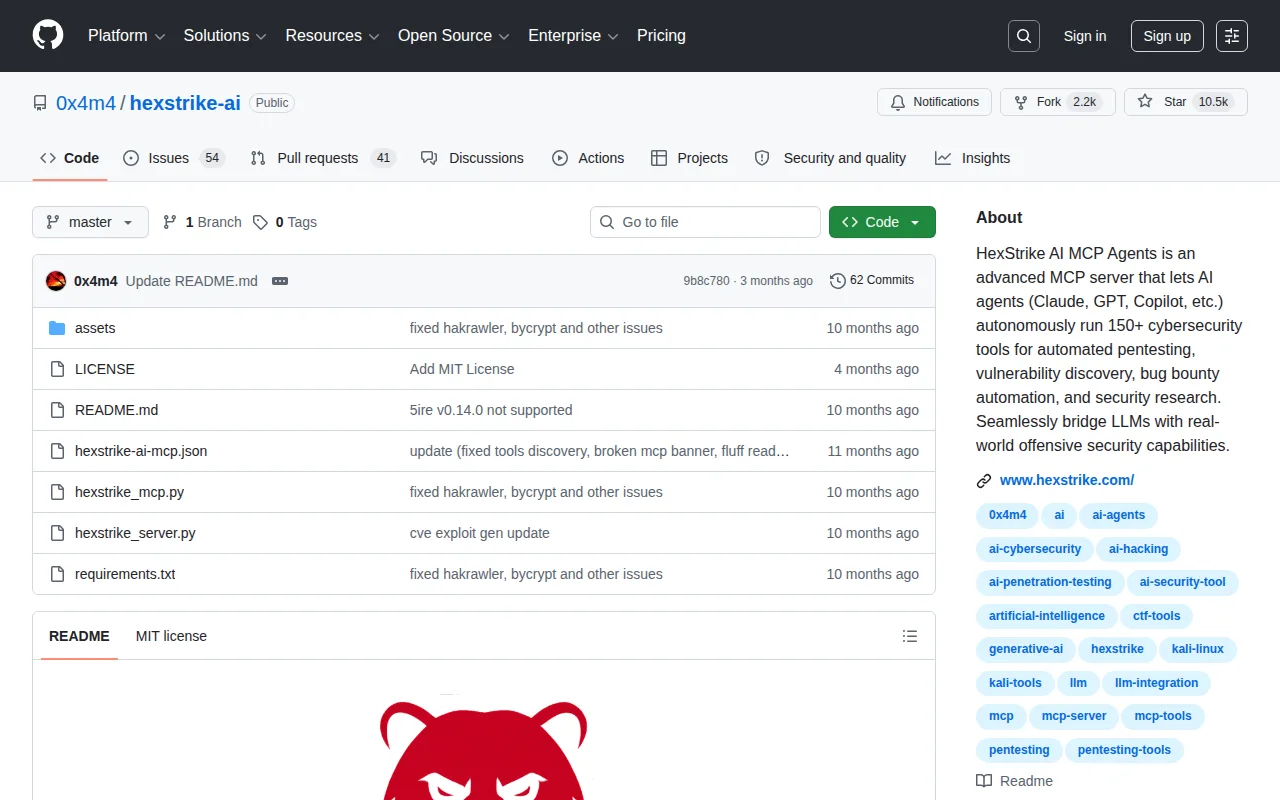
Task: Open the Solutions menu
Action: 225,36
